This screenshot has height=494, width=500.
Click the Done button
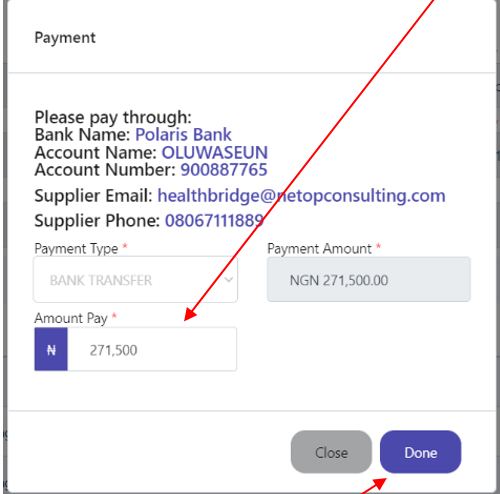pos(420,452)
